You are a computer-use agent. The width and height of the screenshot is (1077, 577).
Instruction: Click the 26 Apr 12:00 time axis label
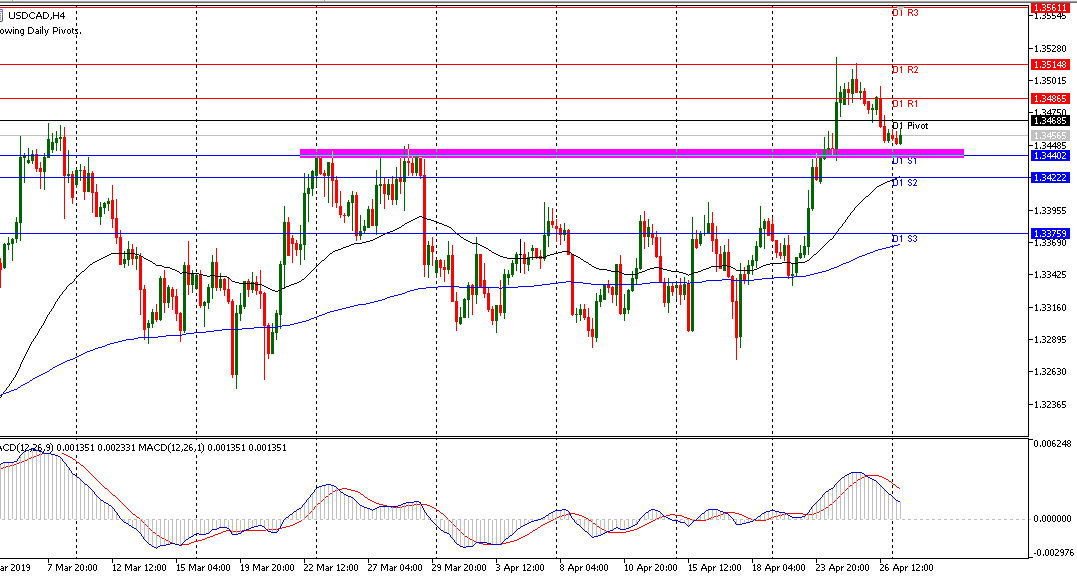[905, 567]
